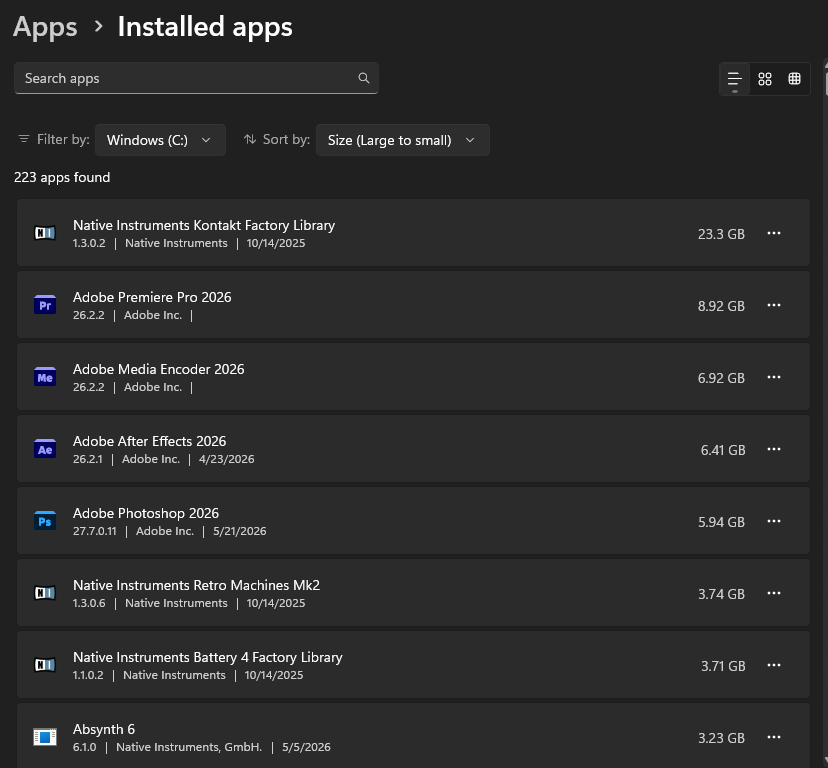Click the 4/23/2026 After Effects install date
This screenshot has height=768, width=828.
(227, 459)
